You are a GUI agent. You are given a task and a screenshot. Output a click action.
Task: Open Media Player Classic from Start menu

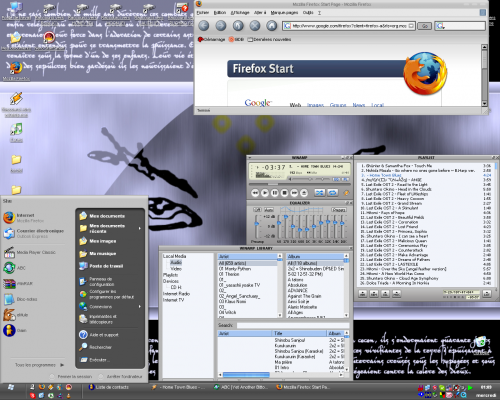coord(30,252)
